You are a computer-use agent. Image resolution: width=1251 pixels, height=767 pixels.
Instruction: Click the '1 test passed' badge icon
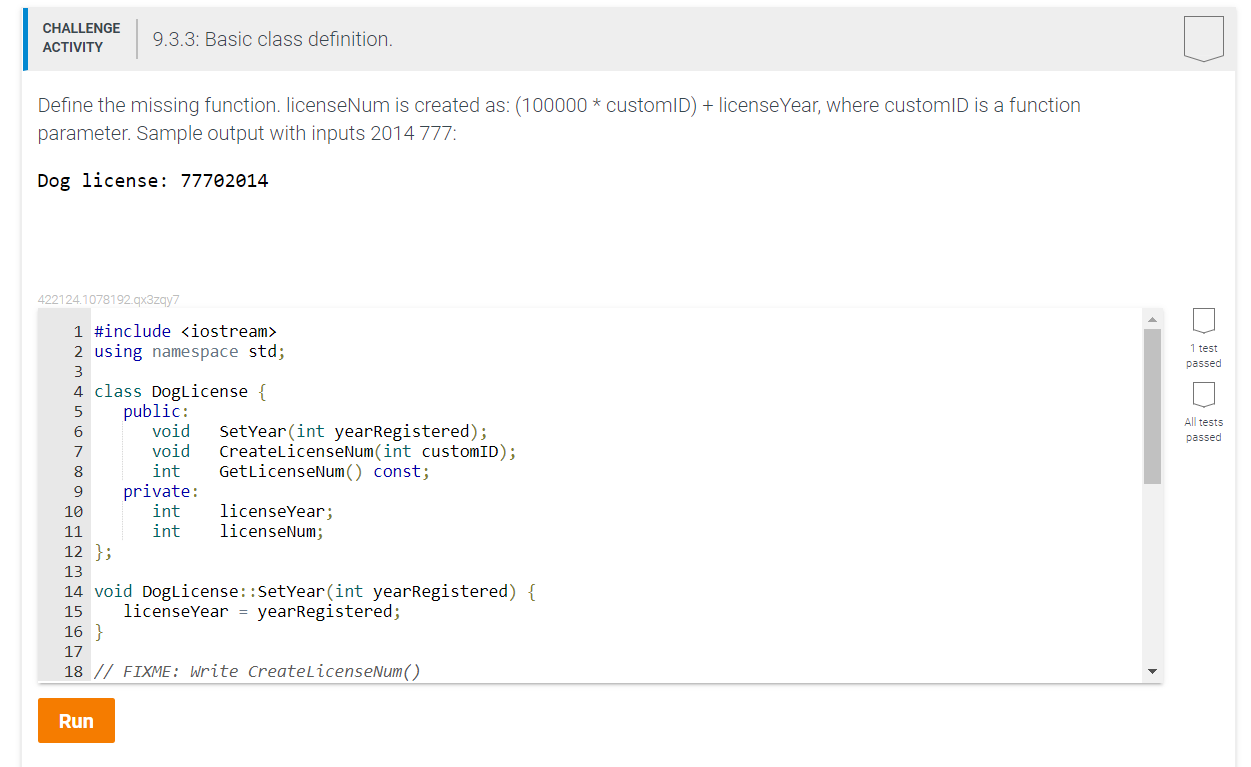coord(1203,322)
